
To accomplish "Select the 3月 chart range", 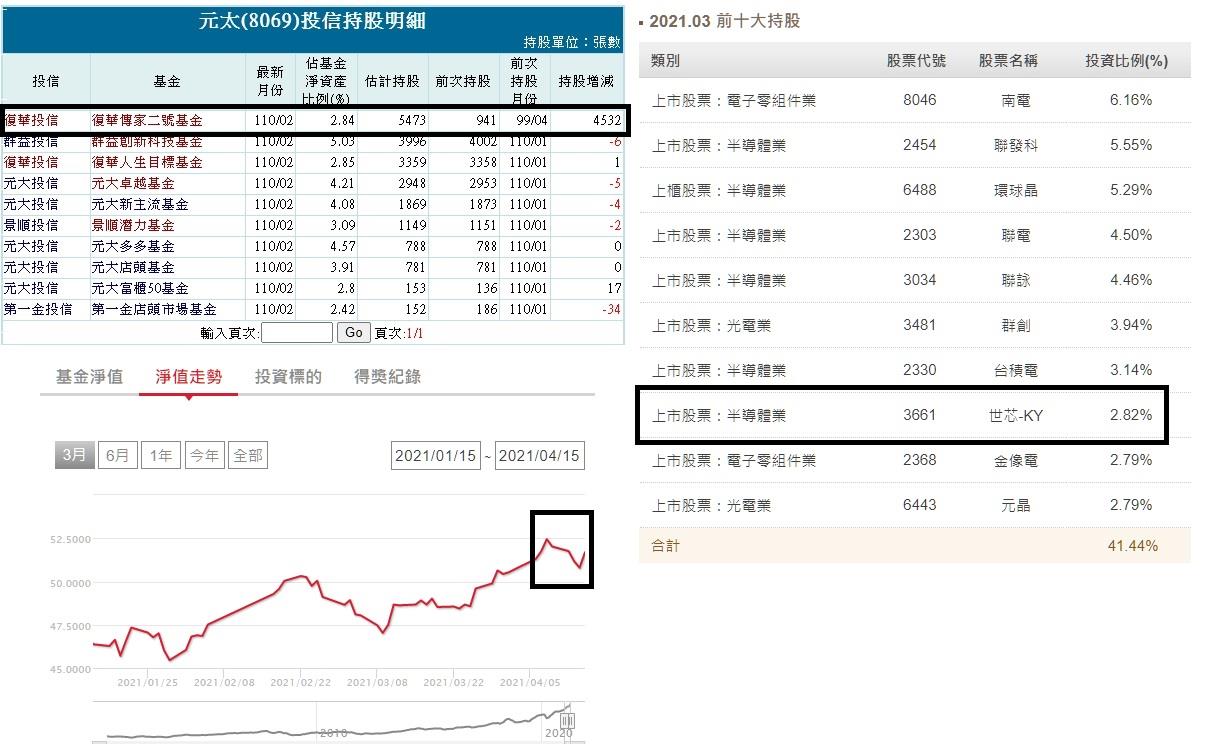I will pyautogui.click(x=75, y=455).
